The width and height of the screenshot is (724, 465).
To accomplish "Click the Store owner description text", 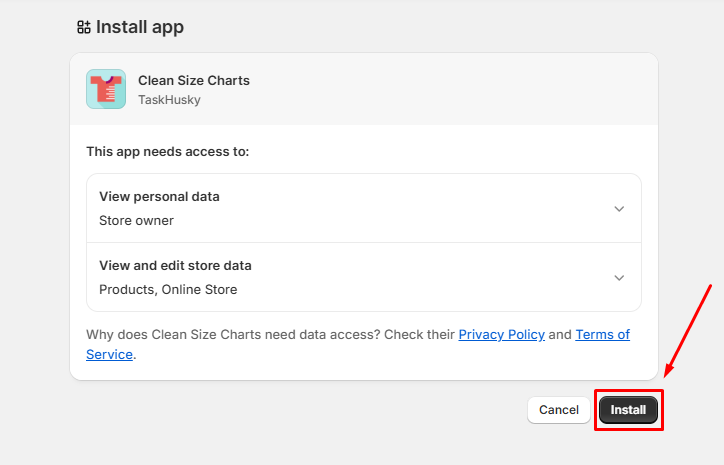I will point(136,220).
